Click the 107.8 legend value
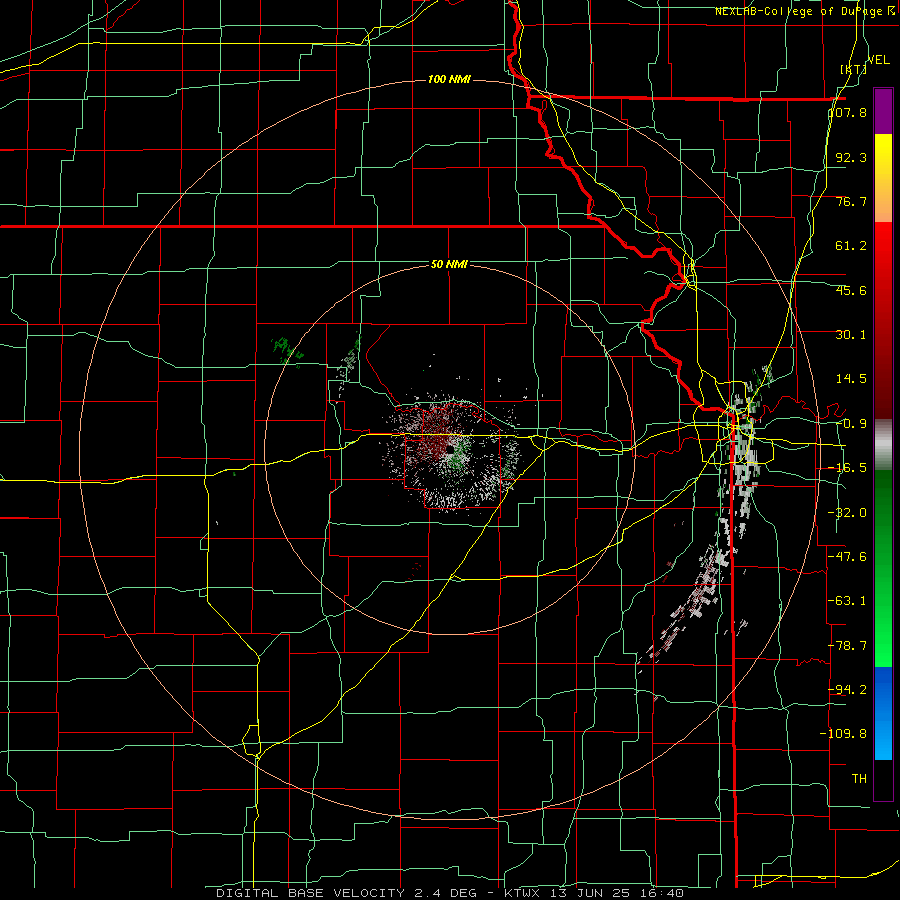Image resolution: width=900 pixels, height=900 pixels. [x=848, y=112]
